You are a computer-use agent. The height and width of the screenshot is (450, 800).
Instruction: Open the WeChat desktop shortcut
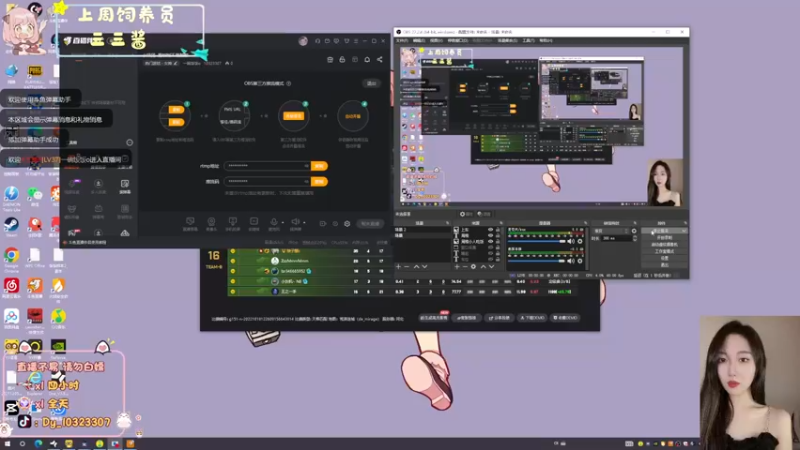coord(35,194)
